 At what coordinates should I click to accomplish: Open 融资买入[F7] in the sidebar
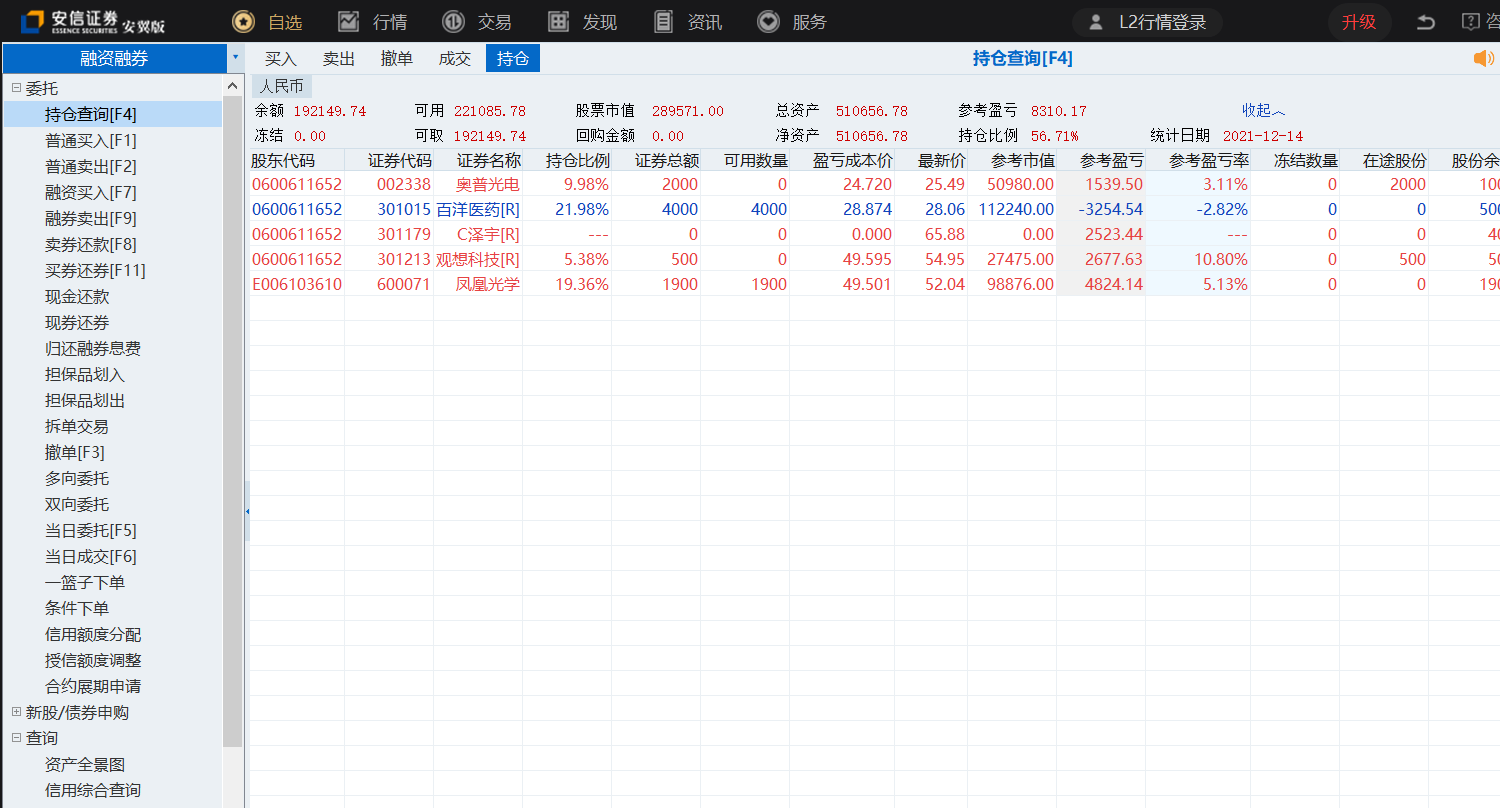click(91, 192)
